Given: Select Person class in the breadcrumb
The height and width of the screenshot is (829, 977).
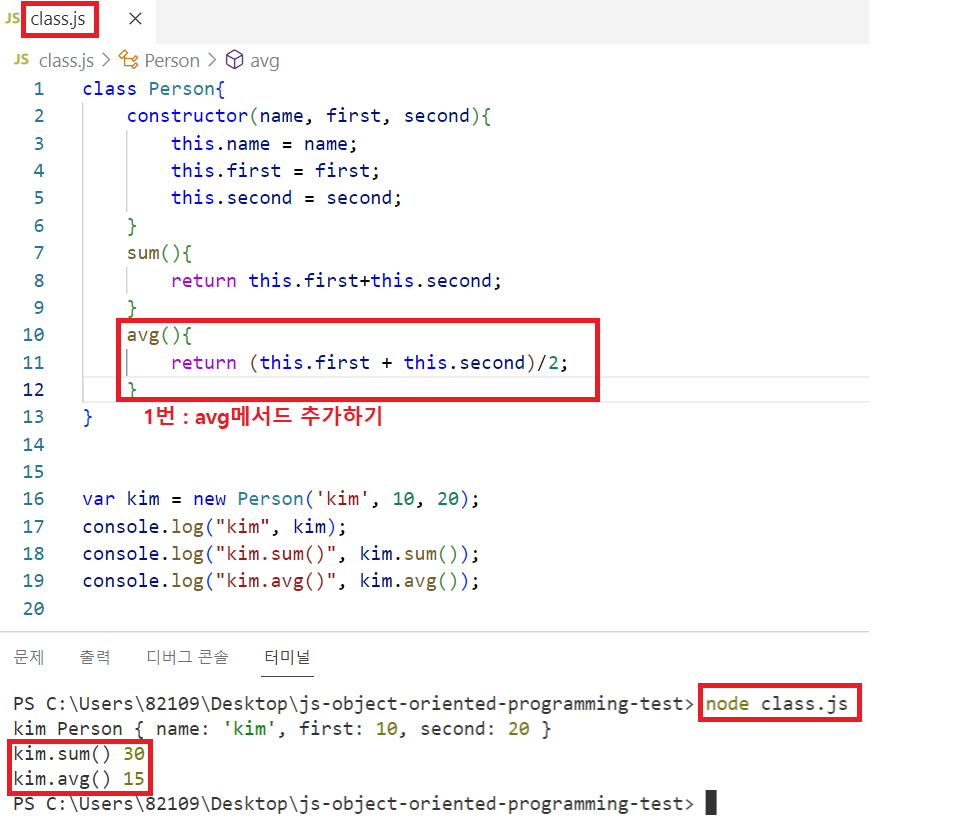Looking at the screenshot, I should [172, 60].
